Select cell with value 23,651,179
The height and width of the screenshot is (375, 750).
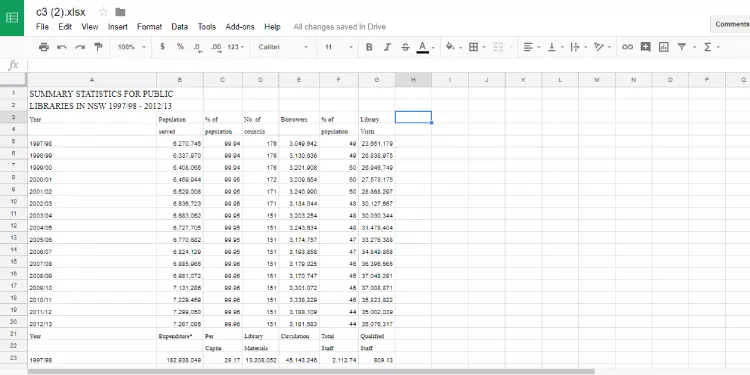click(377, 142)
